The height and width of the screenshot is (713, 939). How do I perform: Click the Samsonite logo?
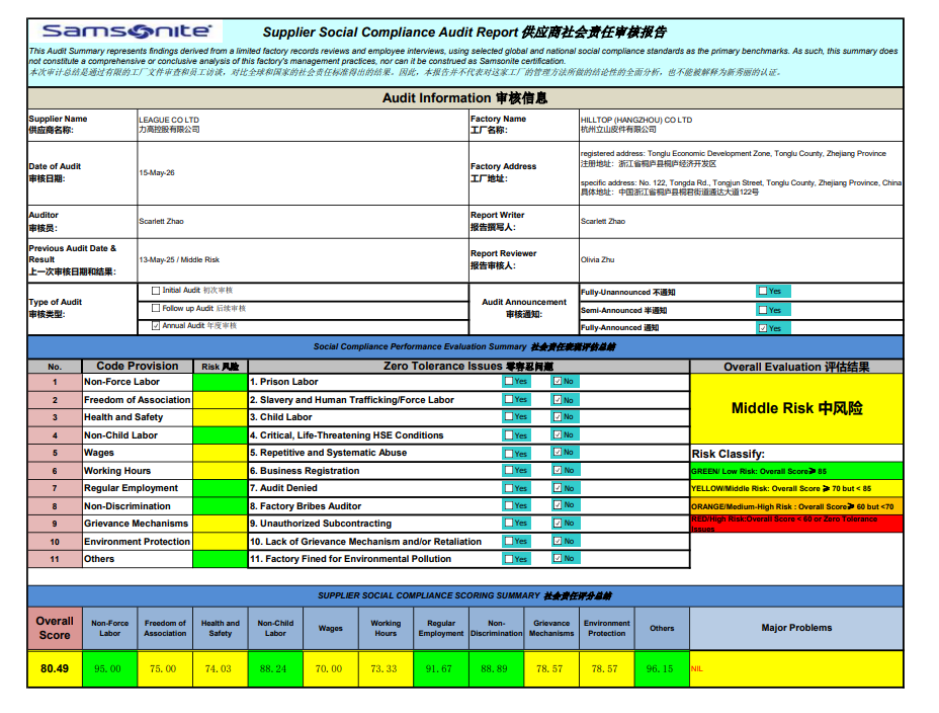127,31
